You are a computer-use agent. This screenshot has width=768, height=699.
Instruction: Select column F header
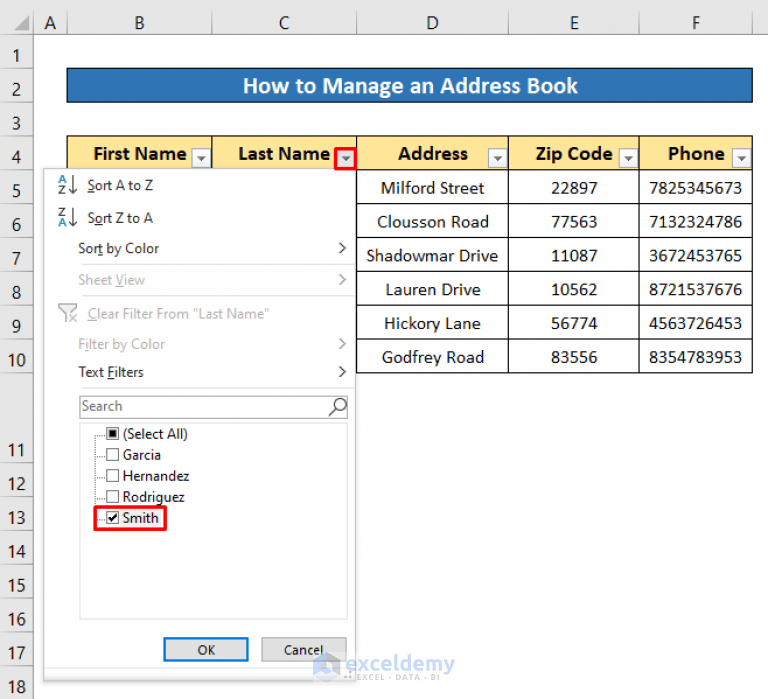tap(696, 23)
